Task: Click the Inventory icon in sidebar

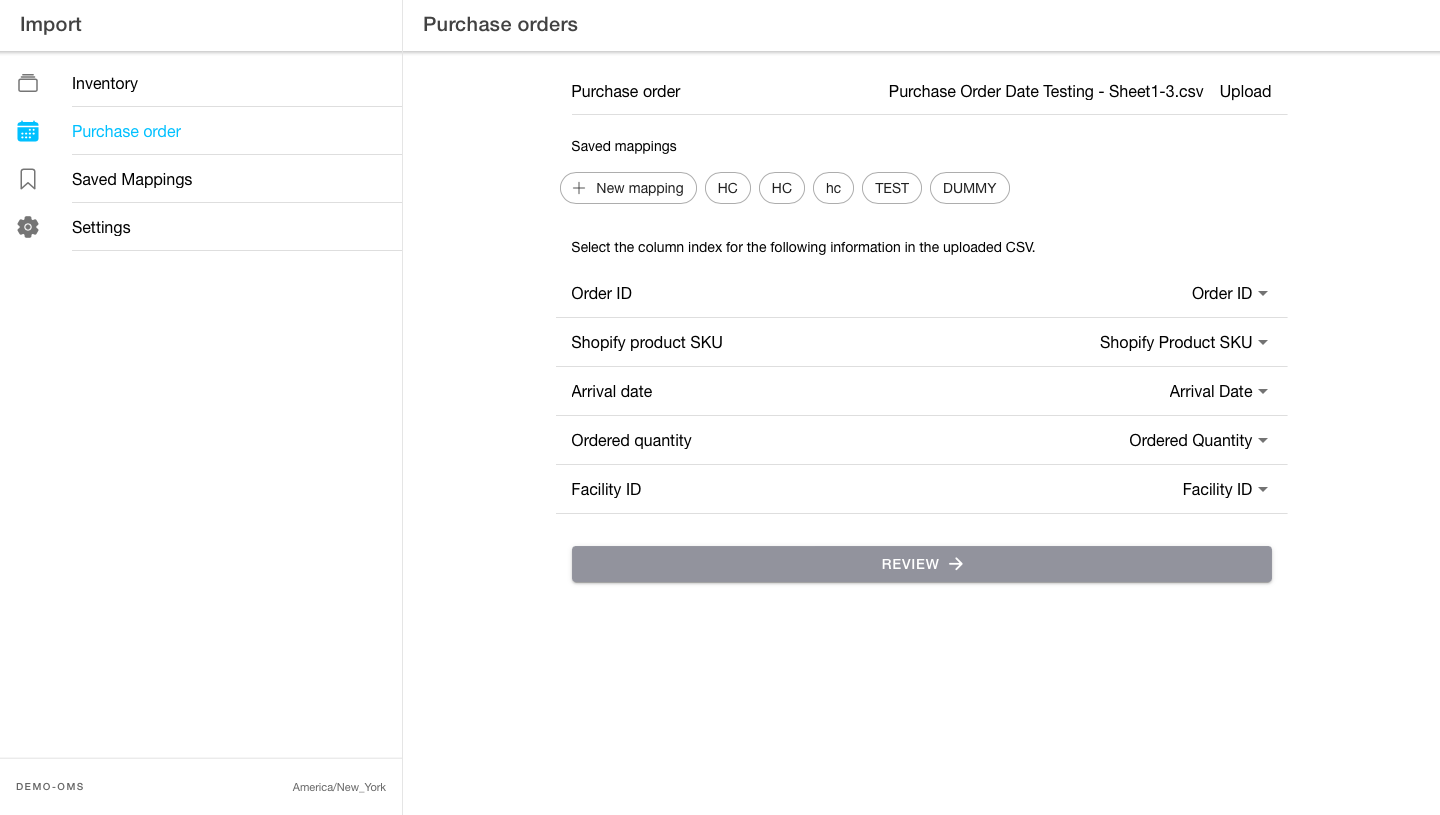Action: coord(28,83)
